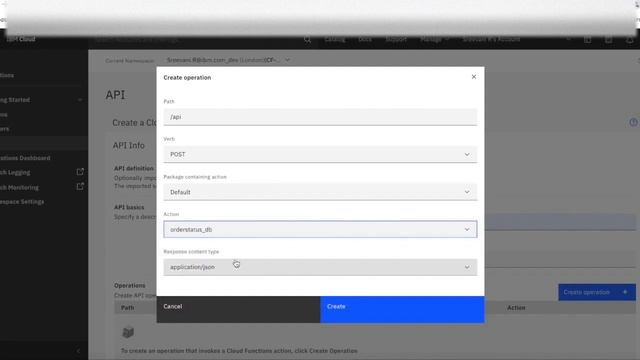Open the Verb dropdown showing POST
This screenshot has width=640, height=360.
click(320, 154)
